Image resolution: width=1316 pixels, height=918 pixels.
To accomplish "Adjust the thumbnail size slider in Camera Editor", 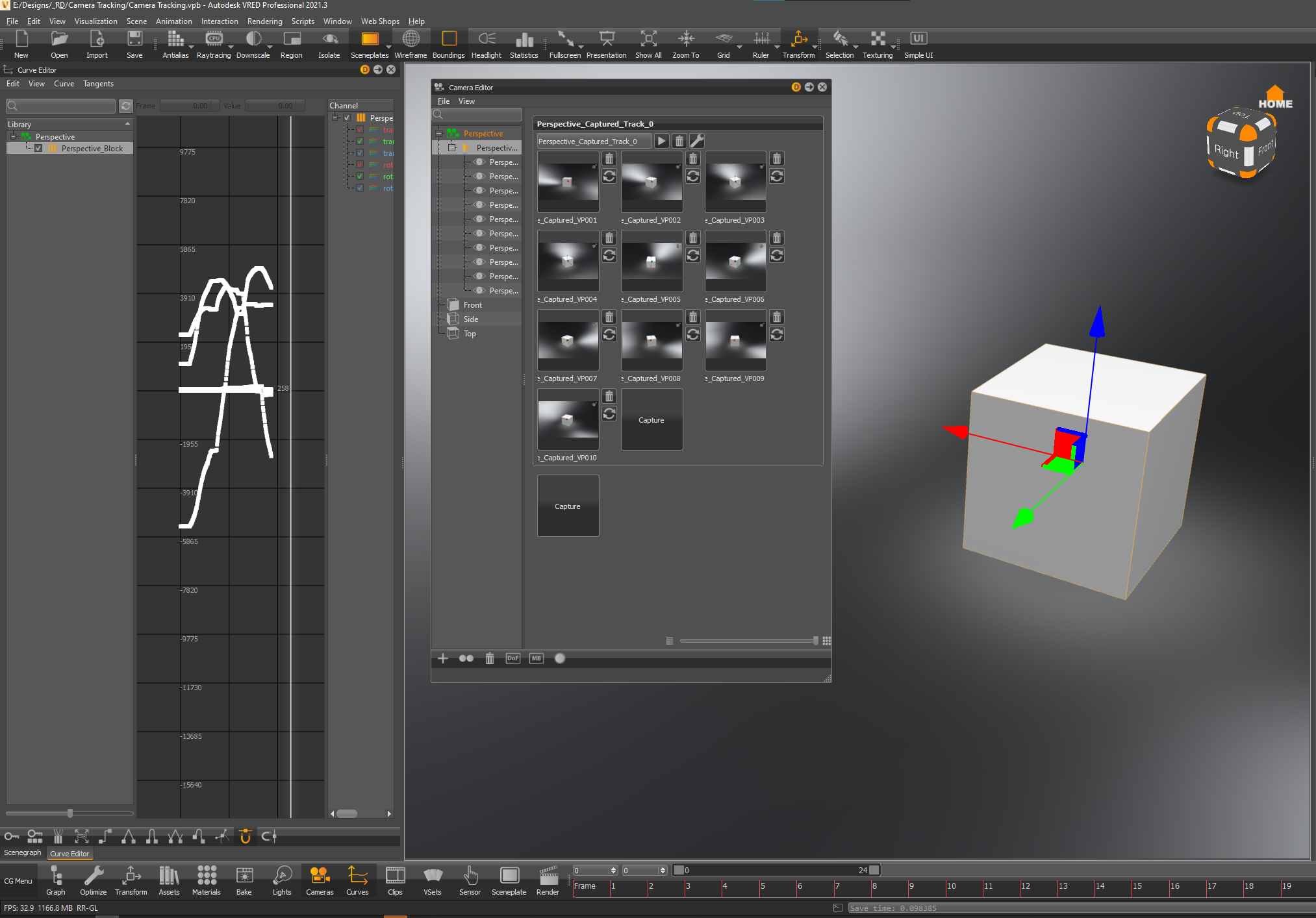I will click(815, 641).
